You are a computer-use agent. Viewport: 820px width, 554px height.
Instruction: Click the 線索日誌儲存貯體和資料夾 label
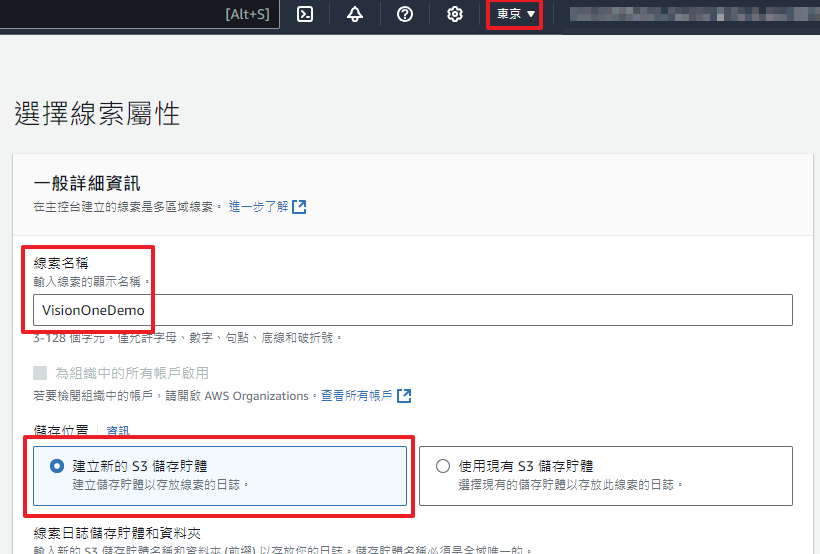point(117,533)
